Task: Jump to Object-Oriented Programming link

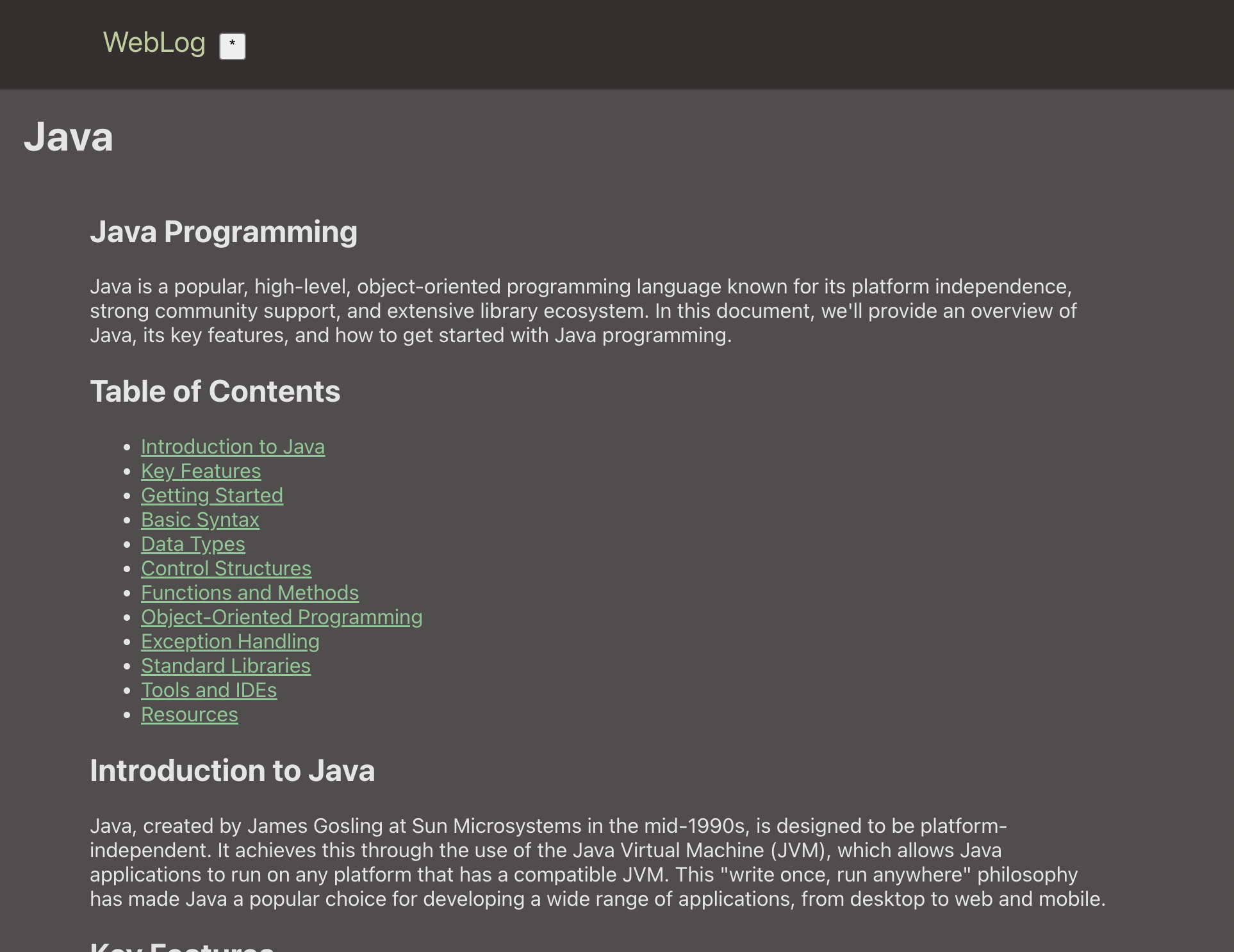Action: point(281,617)
